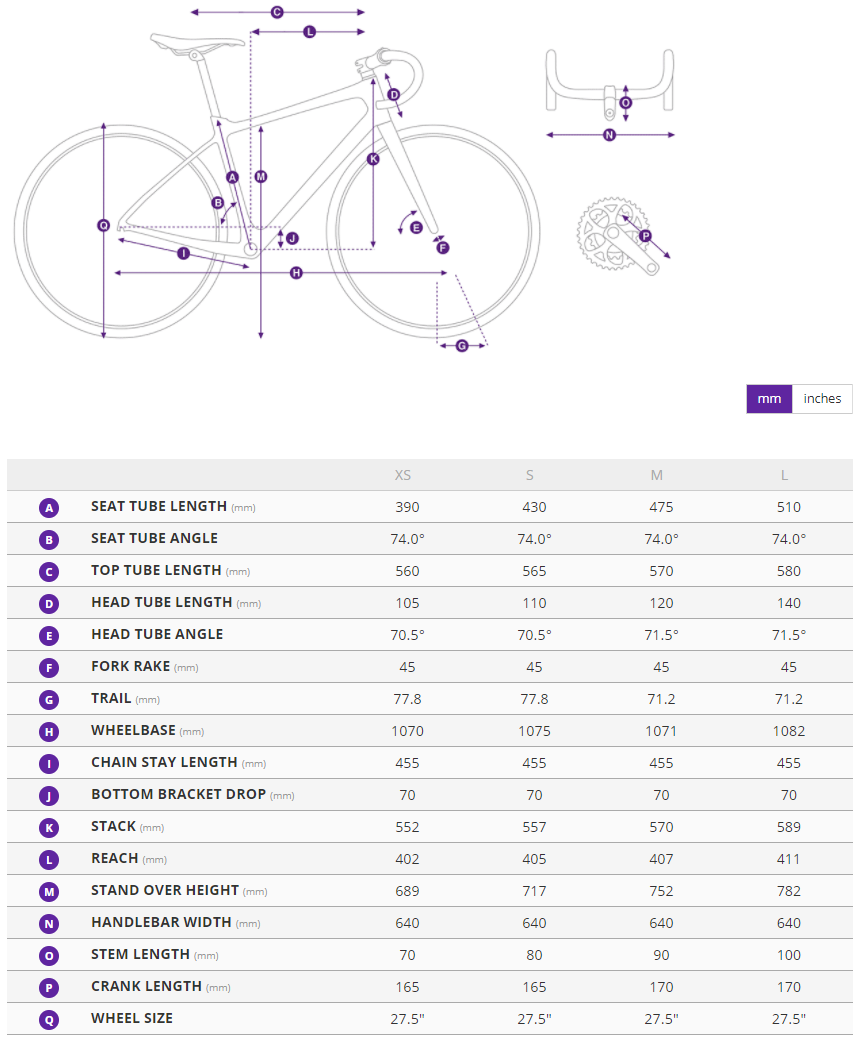Click the Q wheel size row icon
This screenshot has height=1041, width=859.
(x=49, y=1019)
